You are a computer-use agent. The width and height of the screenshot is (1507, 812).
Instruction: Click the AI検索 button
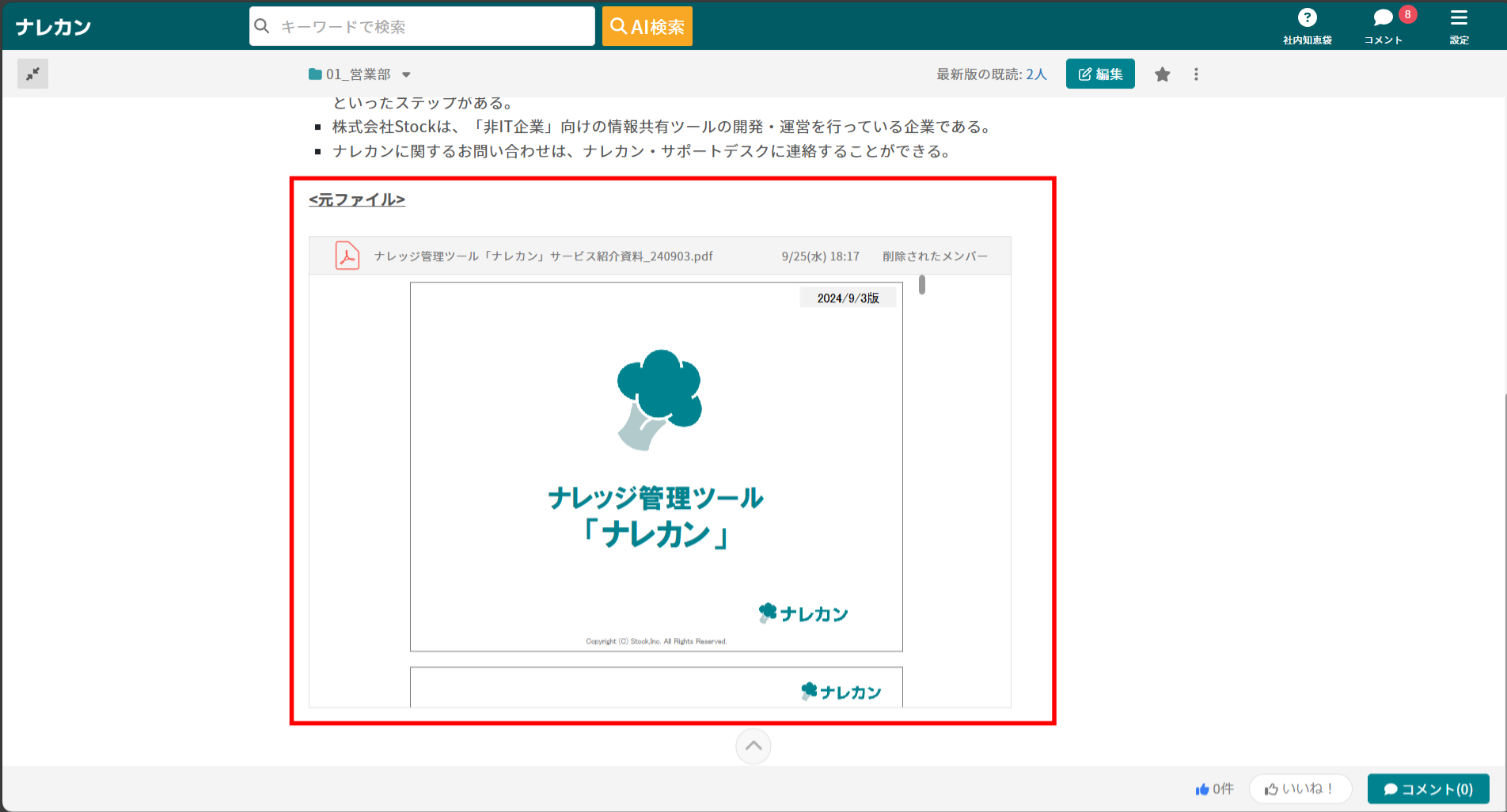pos(647,25)
